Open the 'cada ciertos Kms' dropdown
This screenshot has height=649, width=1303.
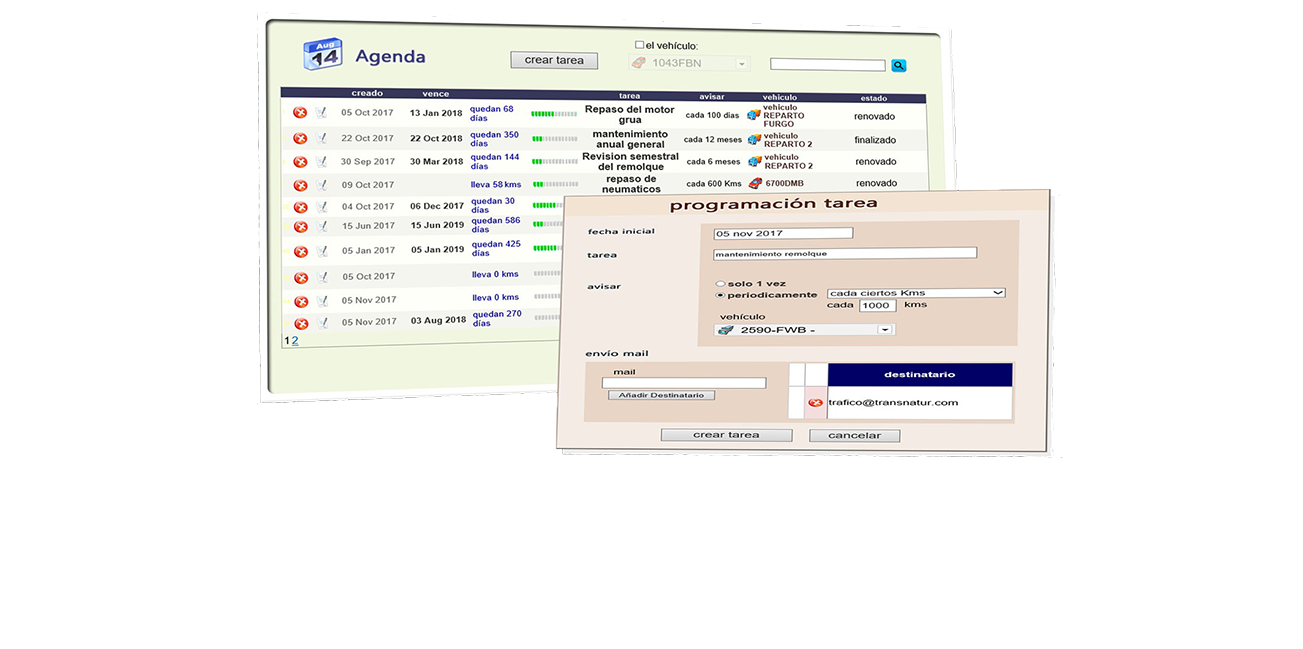[916, 292]
